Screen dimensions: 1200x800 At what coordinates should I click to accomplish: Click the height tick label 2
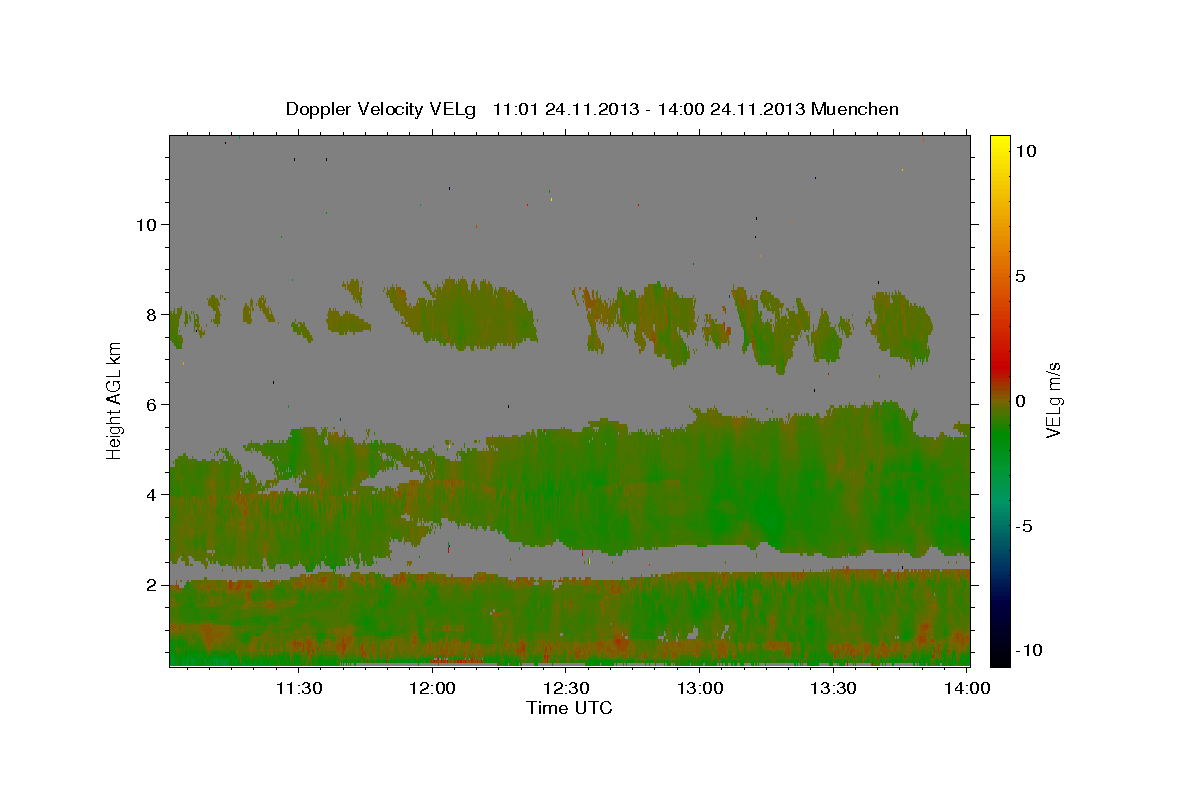tap(152, 584)
